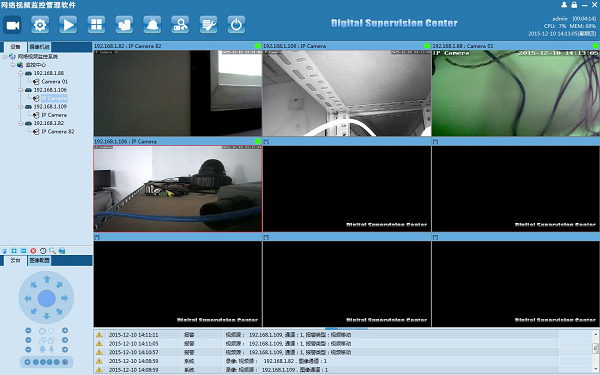The height and width of the screenshot is (375, 600).
Task: Open the log checklist toolbar icon
Action: point(209,25)
